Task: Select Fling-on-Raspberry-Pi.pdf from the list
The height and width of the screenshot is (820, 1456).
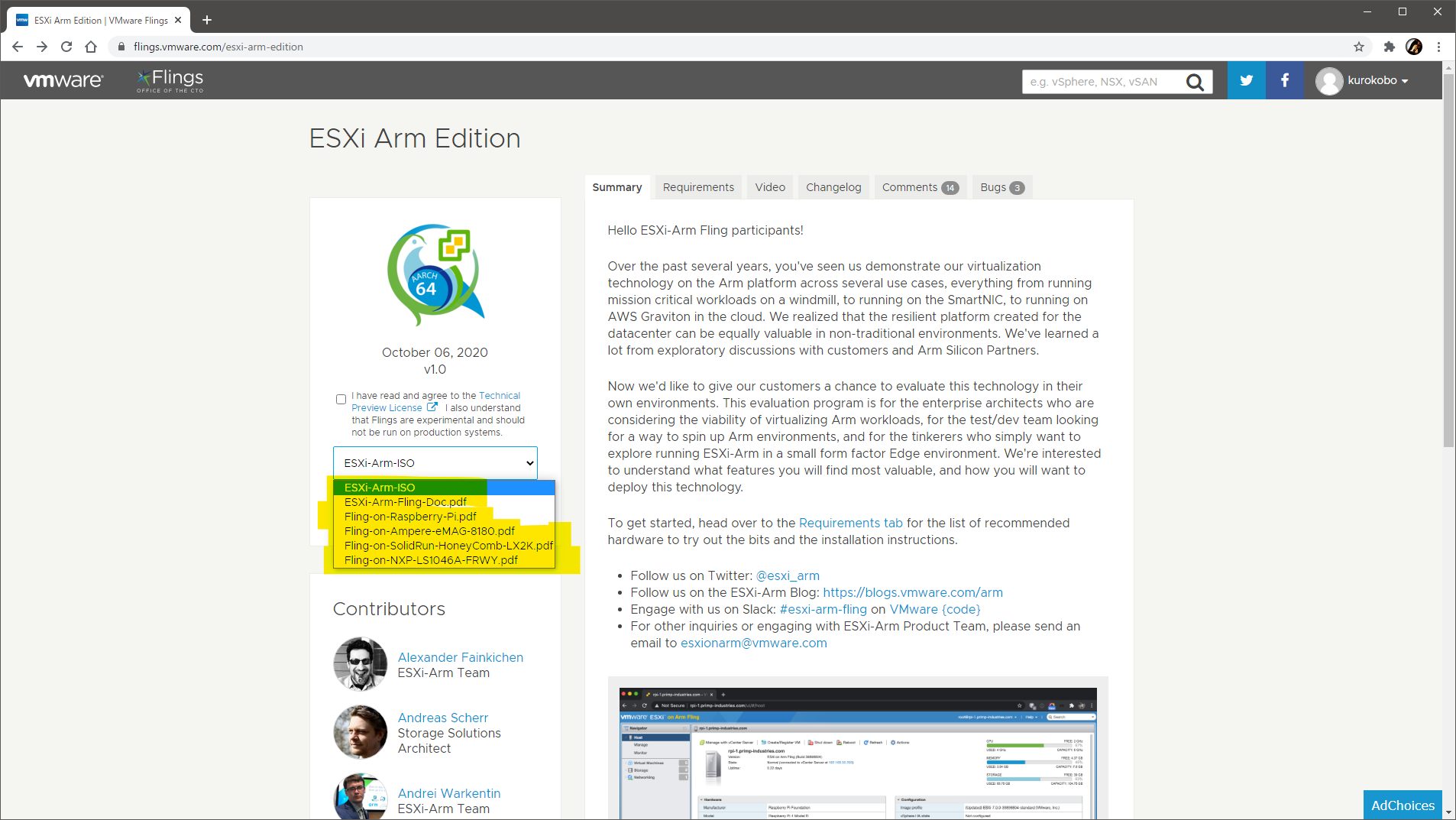Action: [410, 517]
